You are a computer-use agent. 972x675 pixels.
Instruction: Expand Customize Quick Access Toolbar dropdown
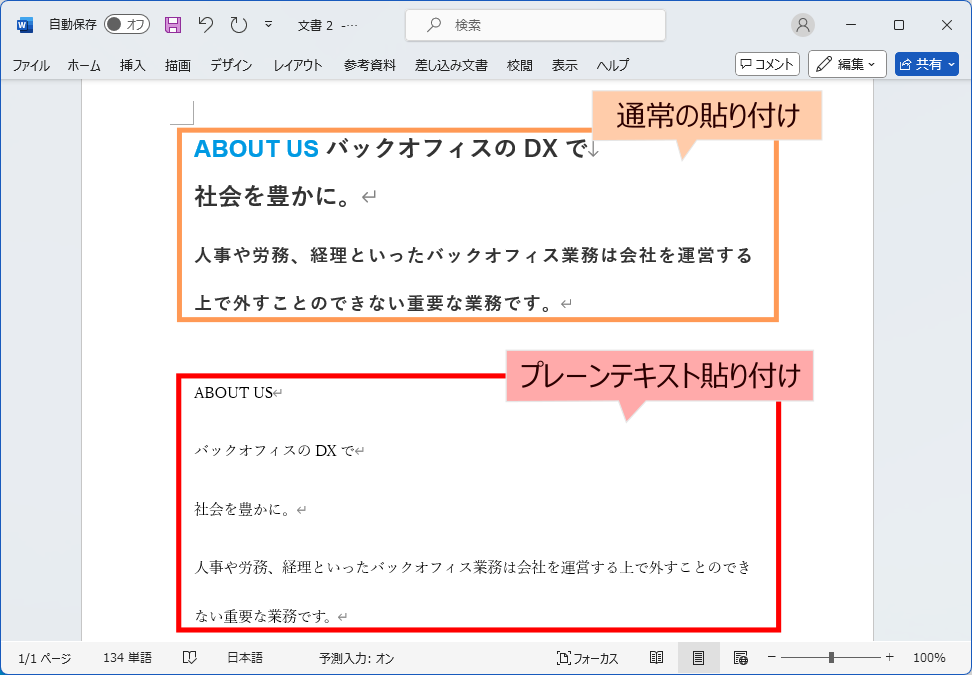pos(268,25)
